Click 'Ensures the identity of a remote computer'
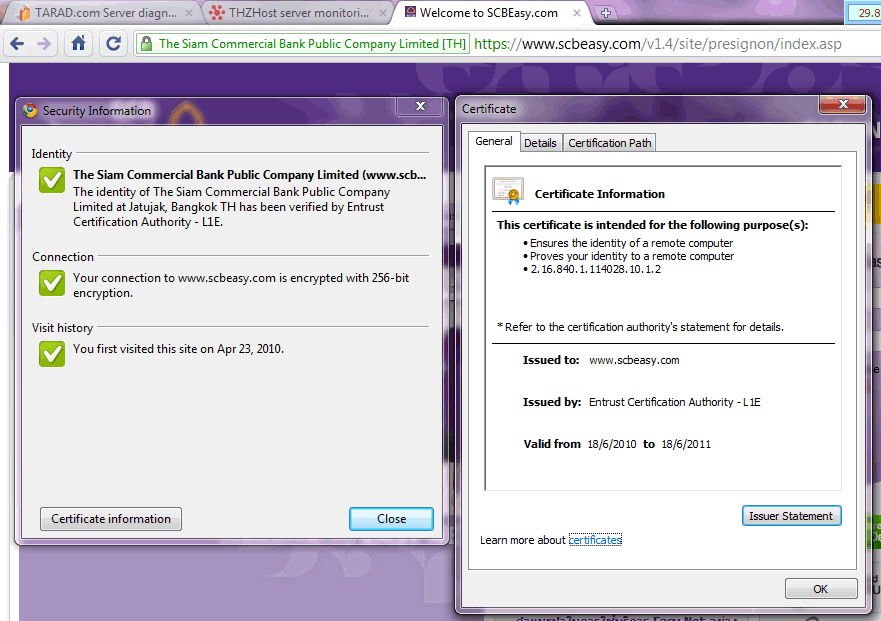This screenshot has height=621, width=881. [631, 243]
